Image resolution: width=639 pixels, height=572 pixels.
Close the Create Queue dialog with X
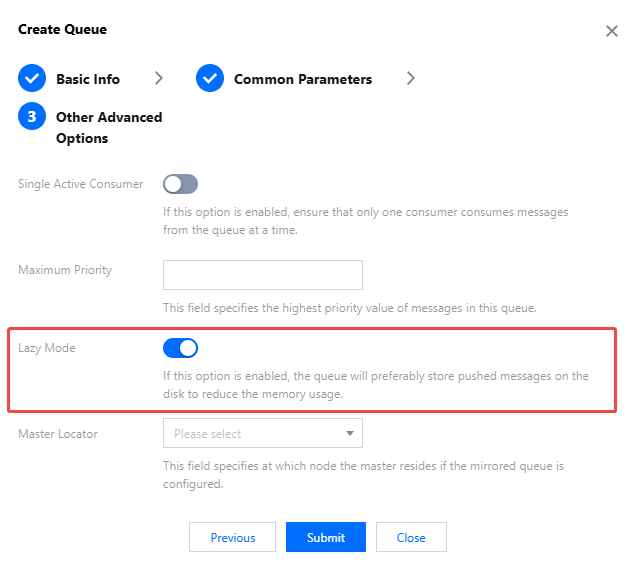pyautogui.click(x=611, y=31)
